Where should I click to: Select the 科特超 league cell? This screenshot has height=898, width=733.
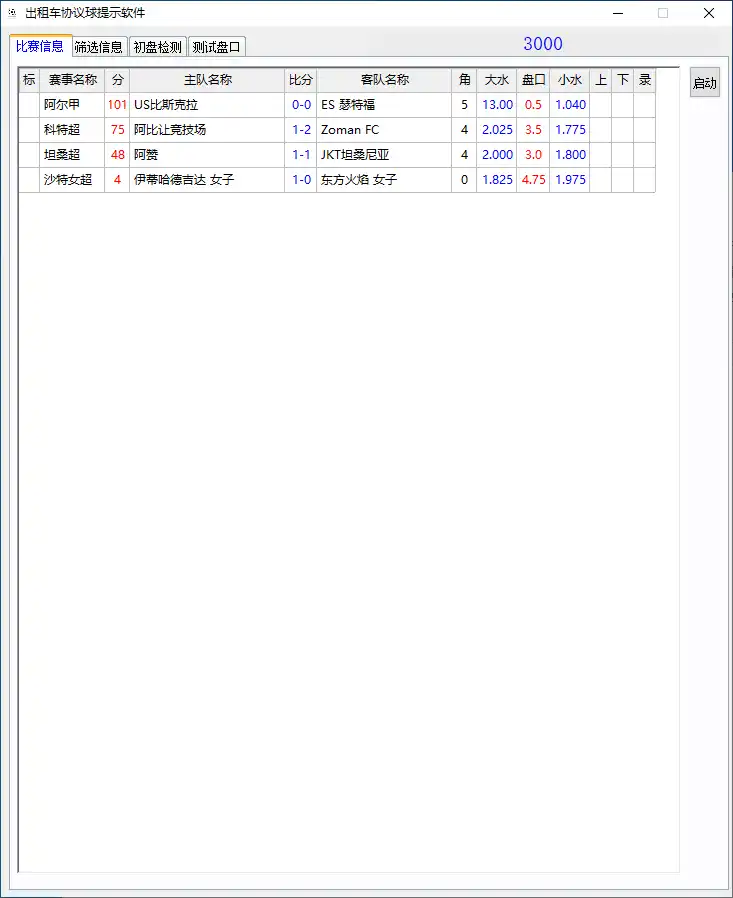click(61, 130)
